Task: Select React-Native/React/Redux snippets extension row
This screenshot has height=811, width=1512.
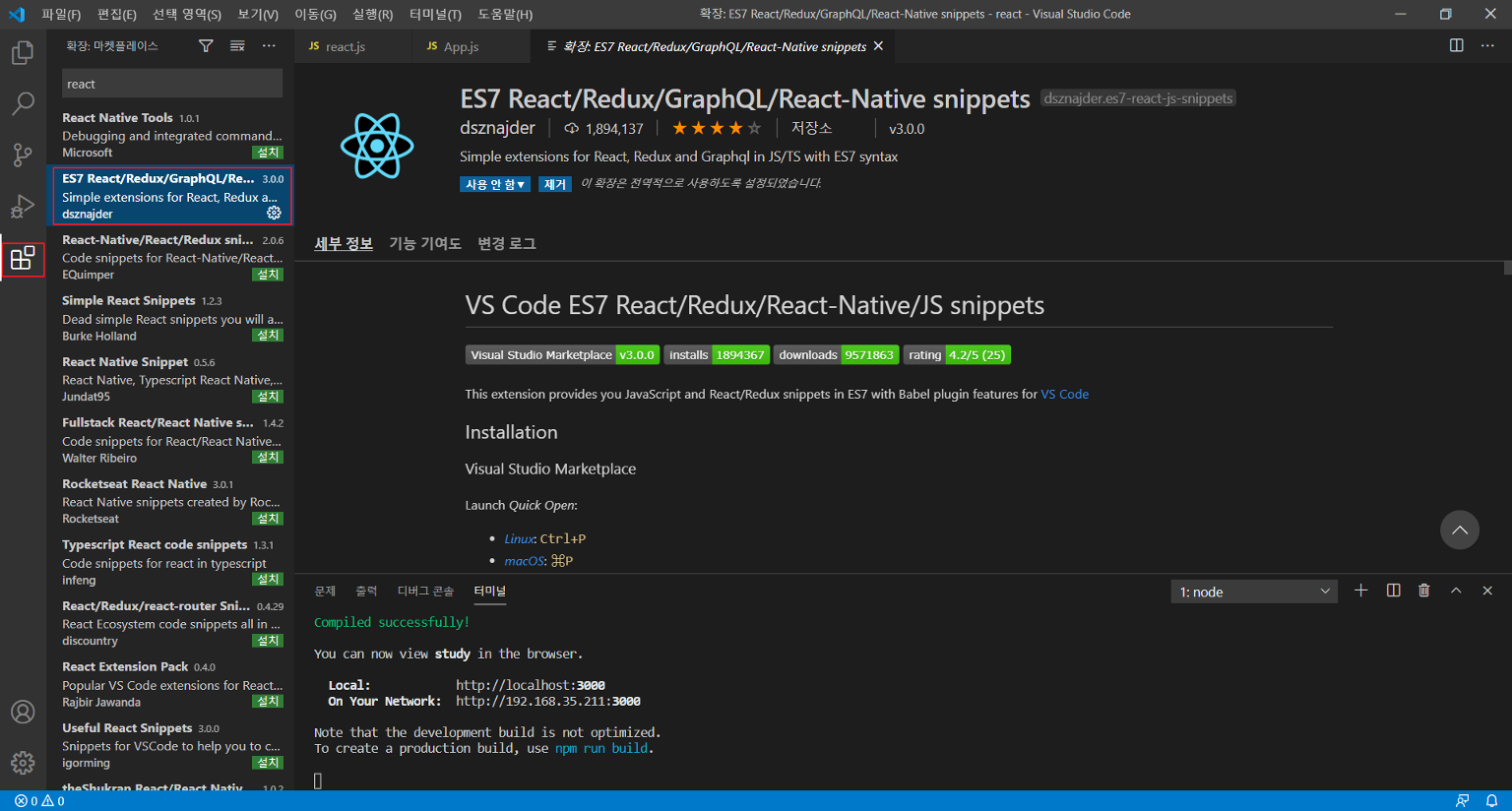Action: [x=172, y=257]
